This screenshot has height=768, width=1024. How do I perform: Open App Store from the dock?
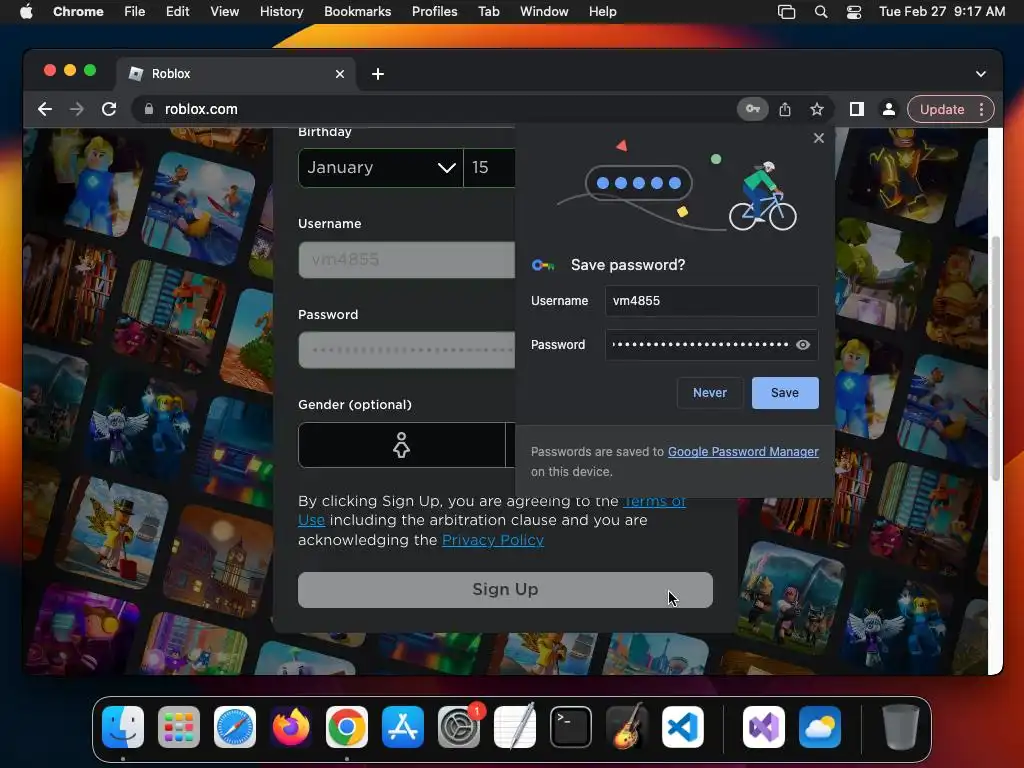click(x=403, y=727)
